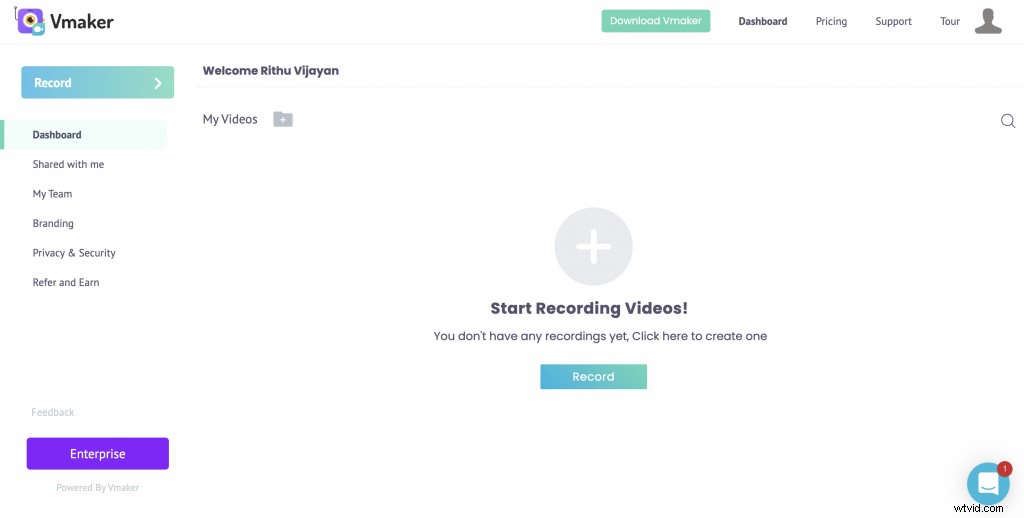The height and width of the screenshot is (518, 1024).
Task: Open the Support page
Action: (x=893, y=22)
